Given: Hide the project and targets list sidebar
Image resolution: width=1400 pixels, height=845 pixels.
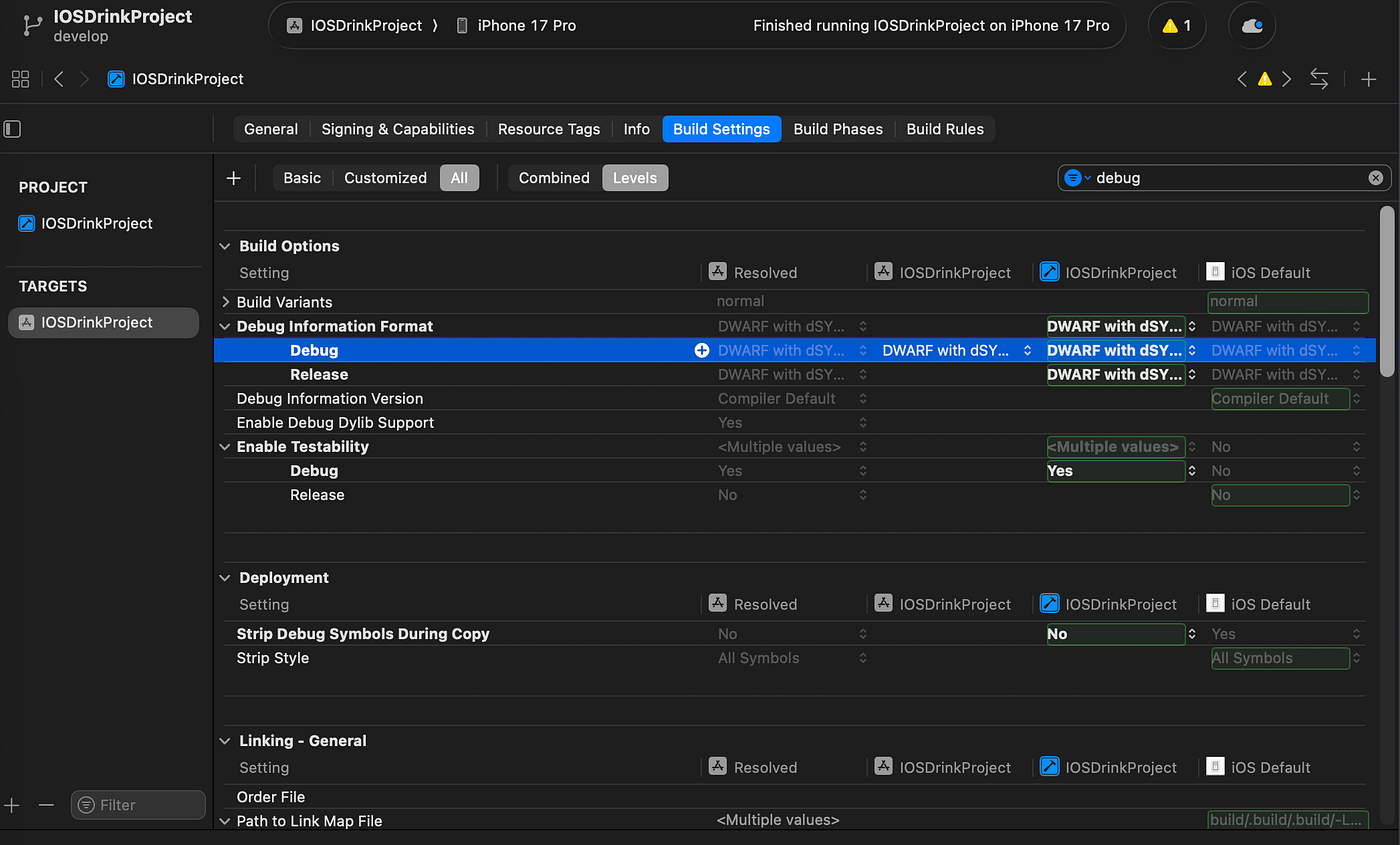Looking at the screenshot, I should point(12,129).
